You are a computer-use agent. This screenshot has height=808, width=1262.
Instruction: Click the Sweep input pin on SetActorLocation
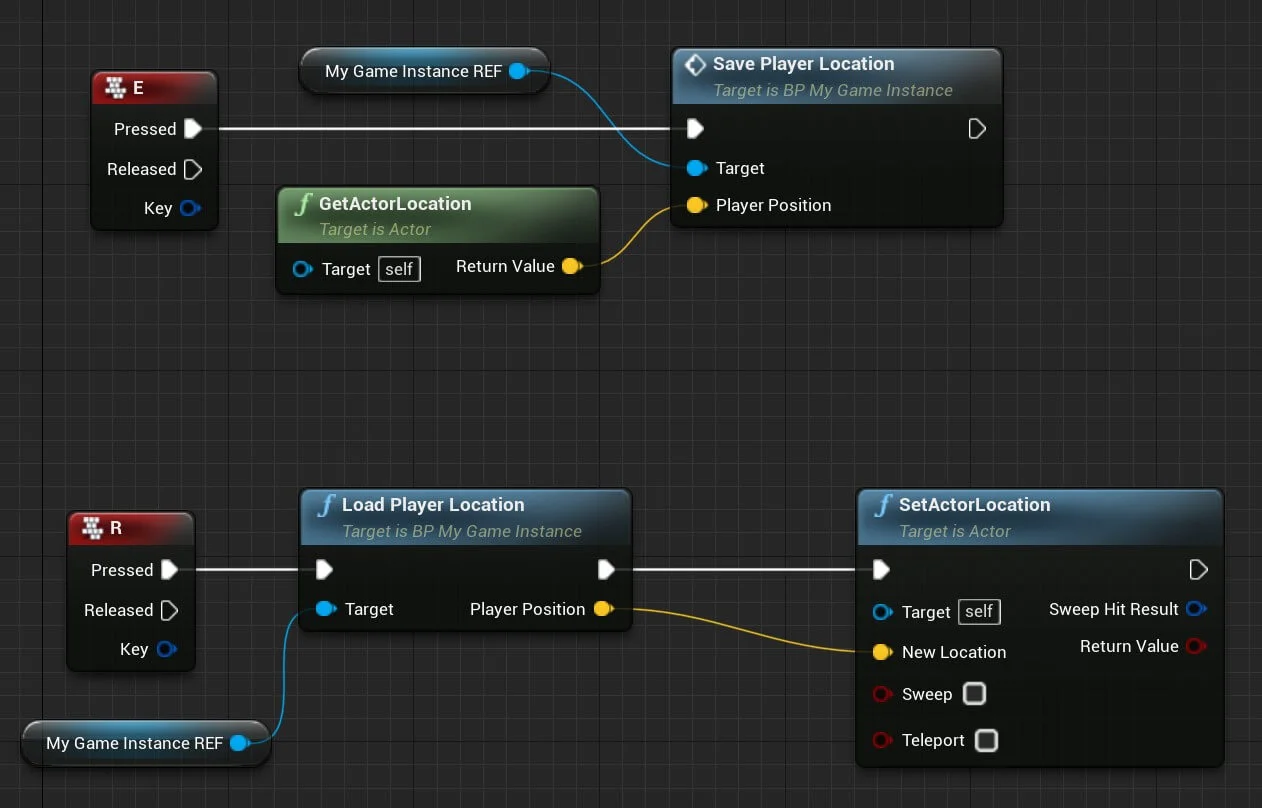pos(882,694)
